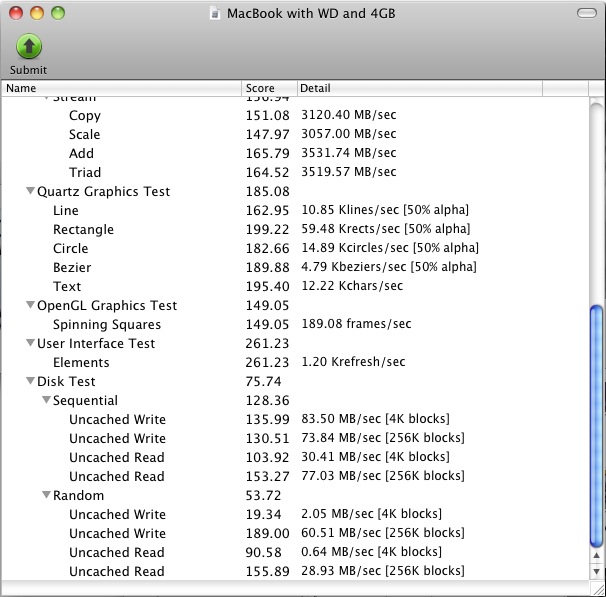The height and width of the screenshot is (597, 606).
Task: Sort by the Name column header
Action: [122, 88]
